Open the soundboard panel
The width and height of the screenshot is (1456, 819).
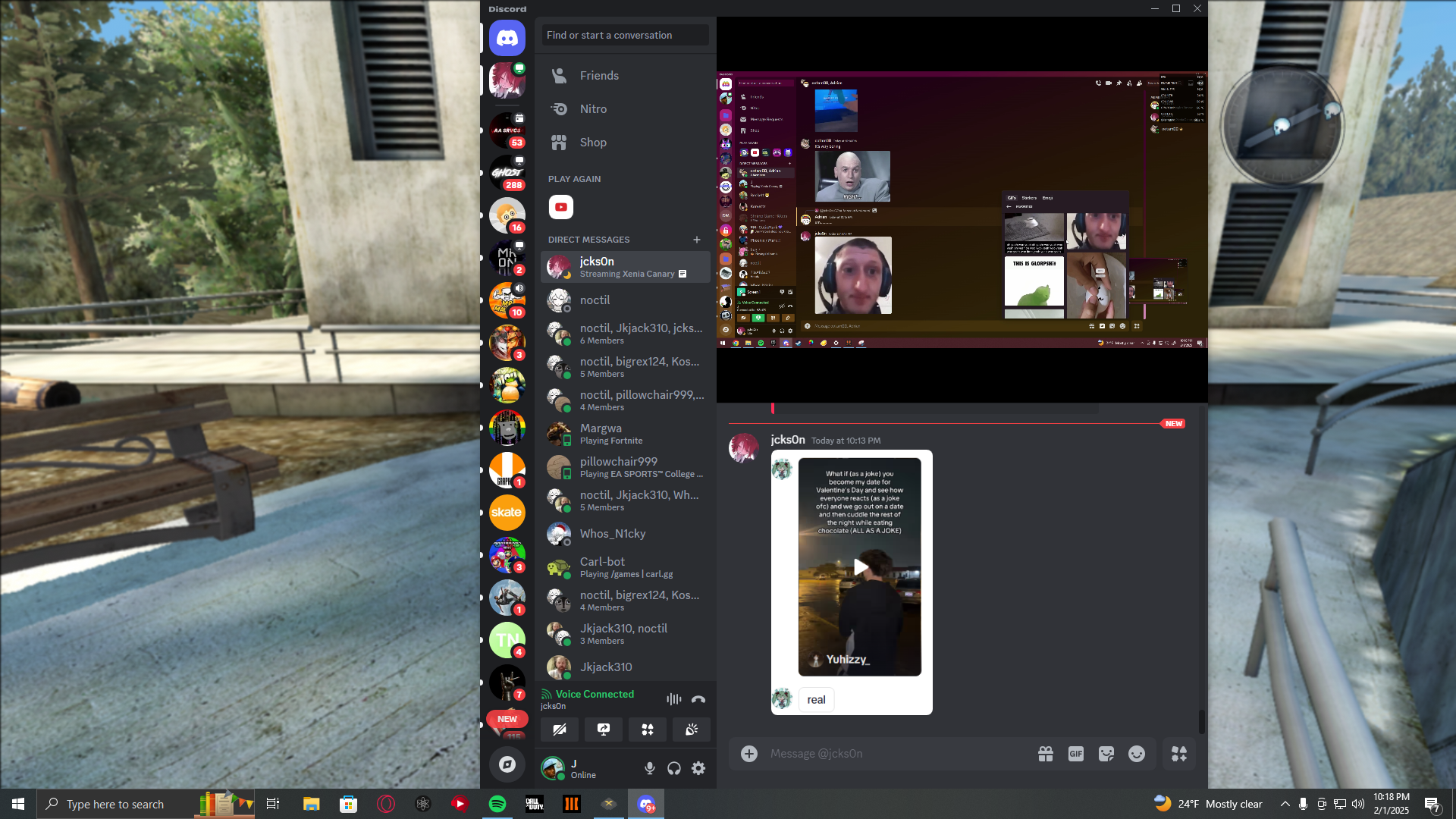[x=692, y=730]
